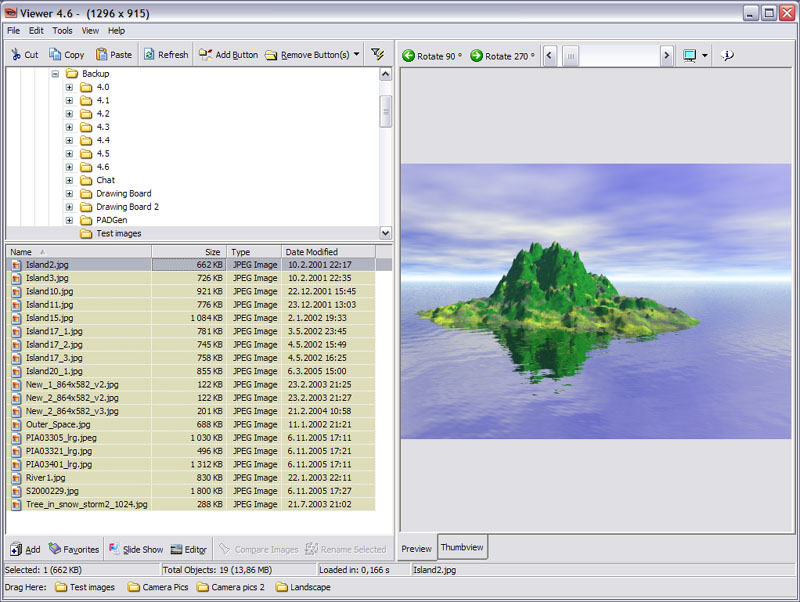The image size is (800, 602).
Task: Sort files by Type column
Action: click(x=254, y=252)
